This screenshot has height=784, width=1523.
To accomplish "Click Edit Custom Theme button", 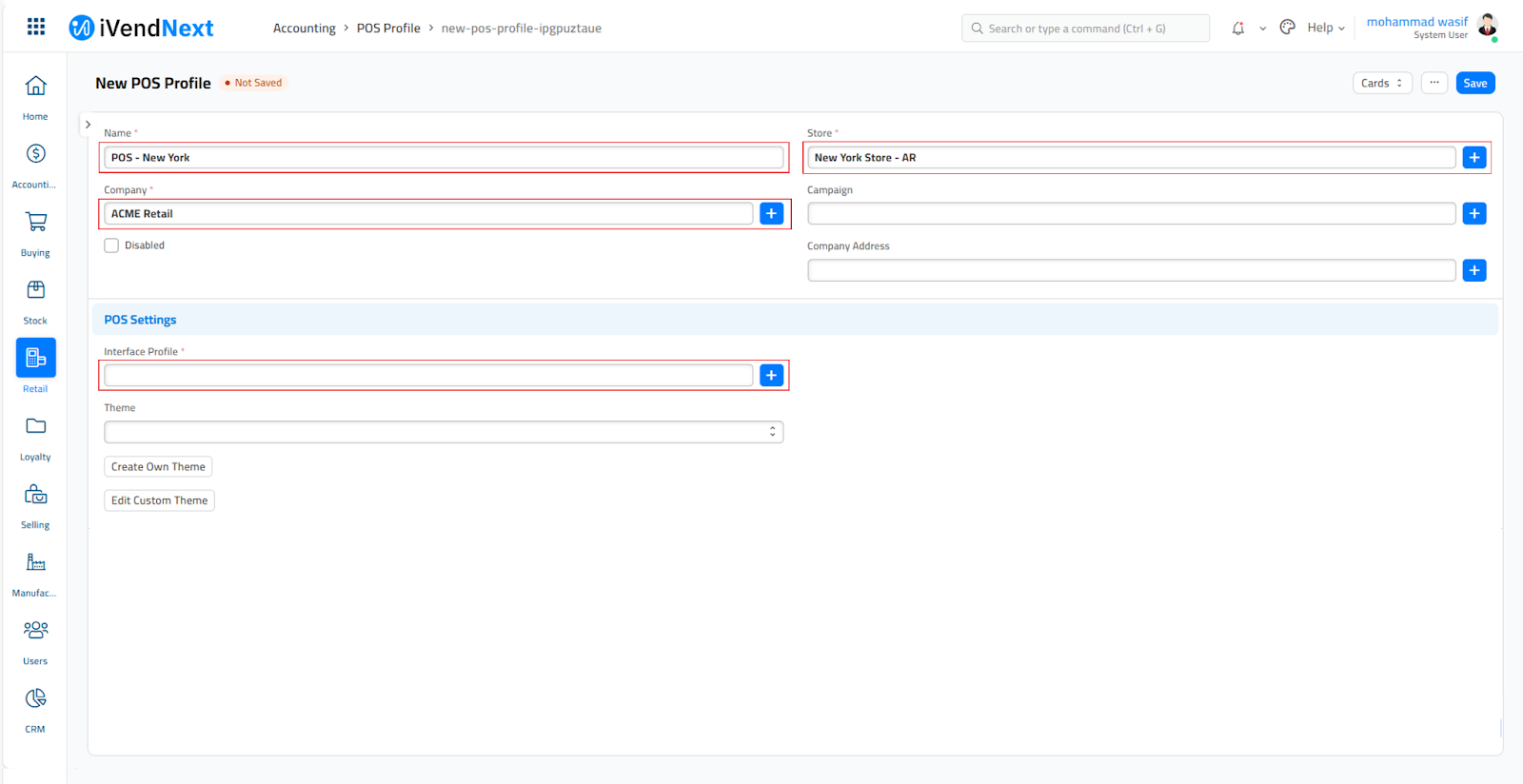I will pyautogui.click(x=159, y=500).
